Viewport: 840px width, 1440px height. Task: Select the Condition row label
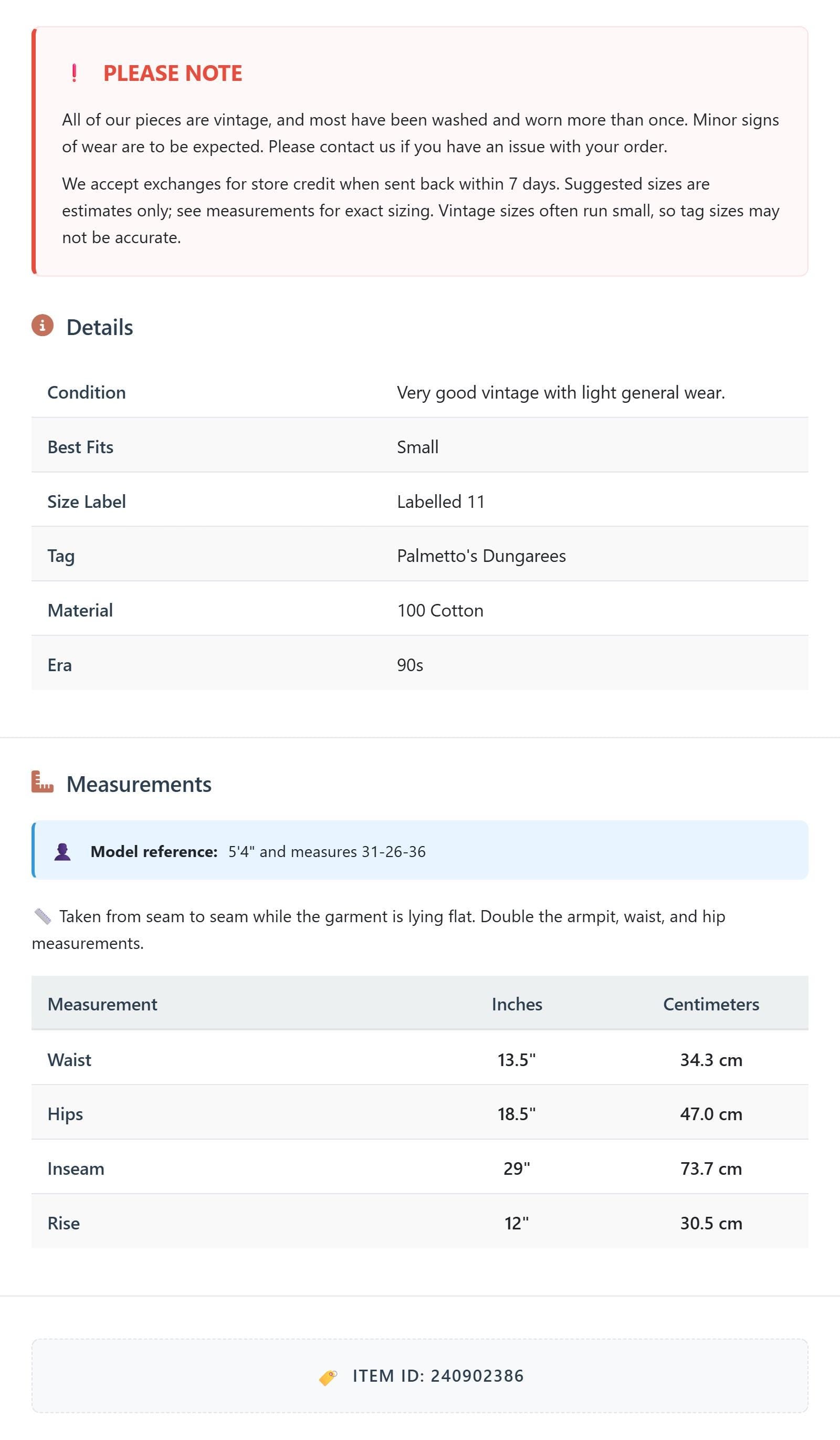[86, 393]
